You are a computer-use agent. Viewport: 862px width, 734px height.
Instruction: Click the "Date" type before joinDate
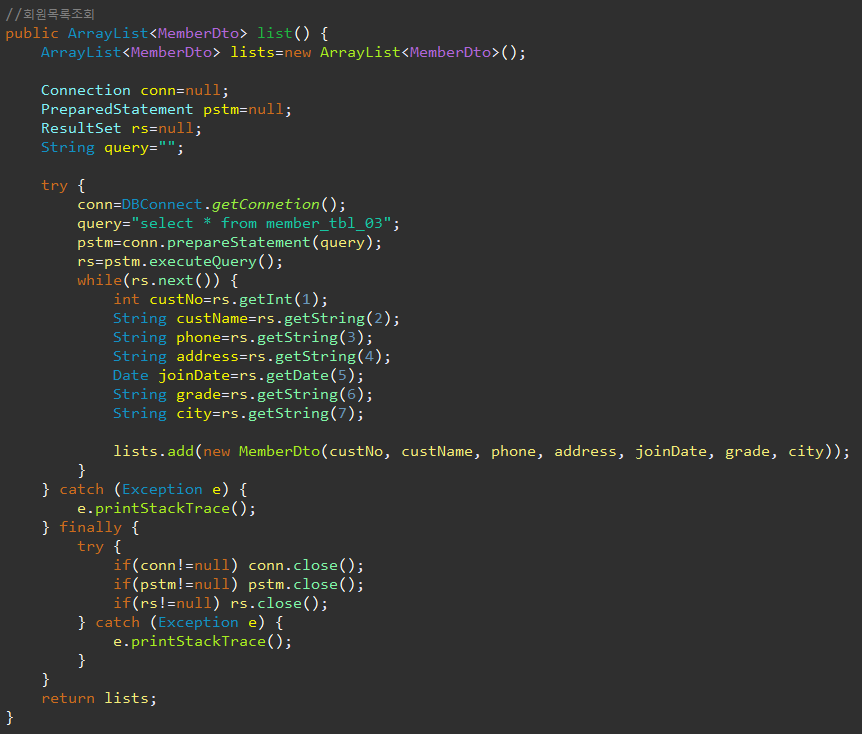pyautogui.click(x=131, y=376)
